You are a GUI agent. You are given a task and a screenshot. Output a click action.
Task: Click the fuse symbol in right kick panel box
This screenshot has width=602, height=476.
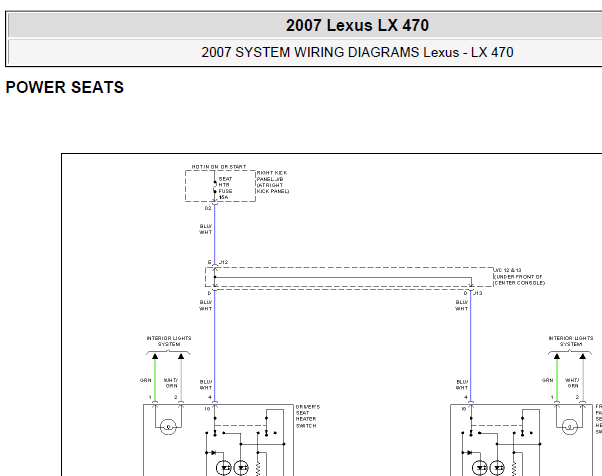coord(215,187)
